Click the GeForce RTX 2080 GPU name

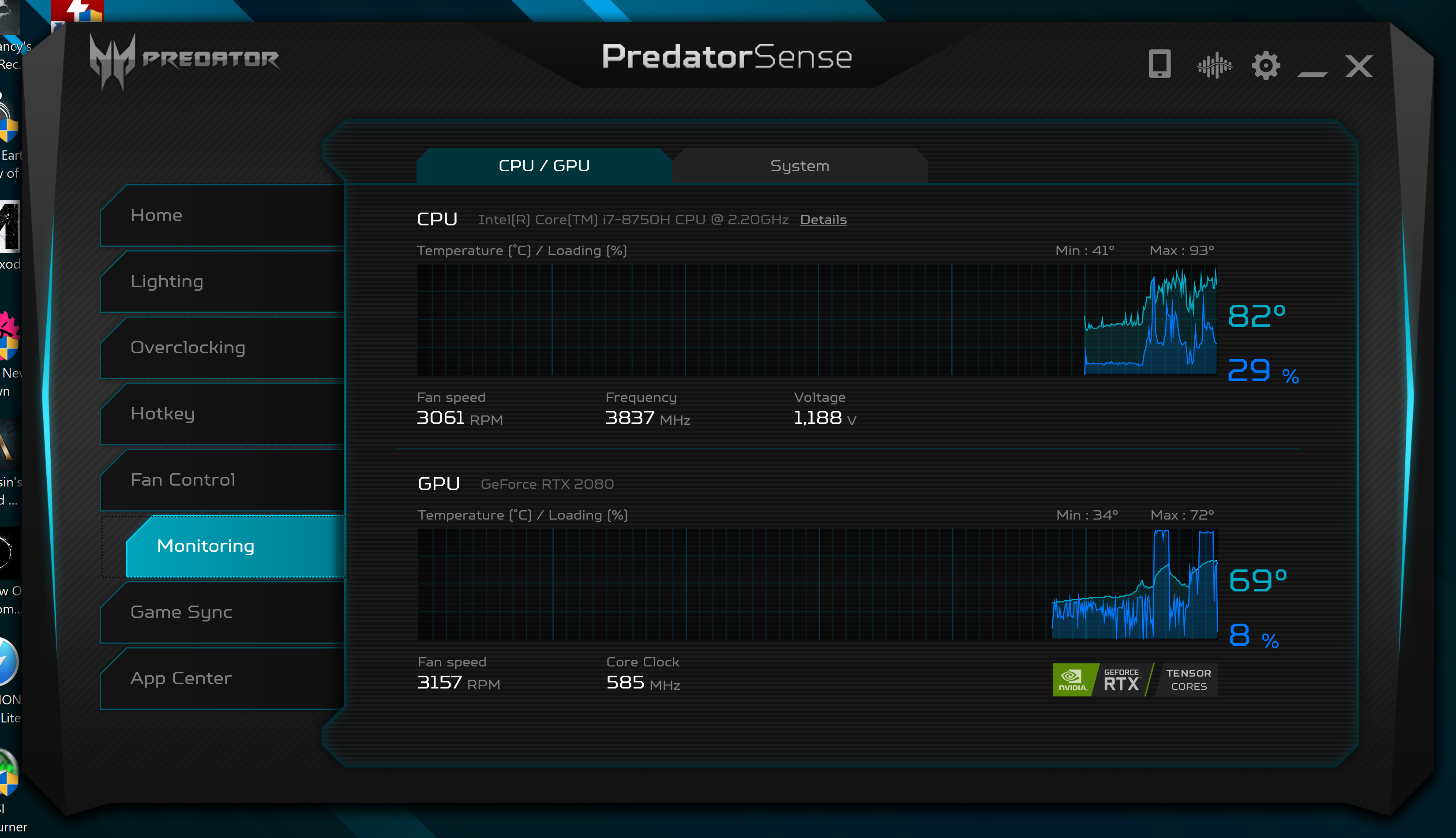pos(547,484)
